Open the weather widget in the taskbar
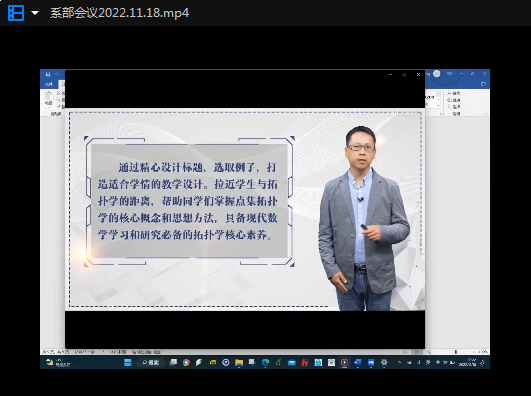The image size is (531, 396). [x=58, y=362]
